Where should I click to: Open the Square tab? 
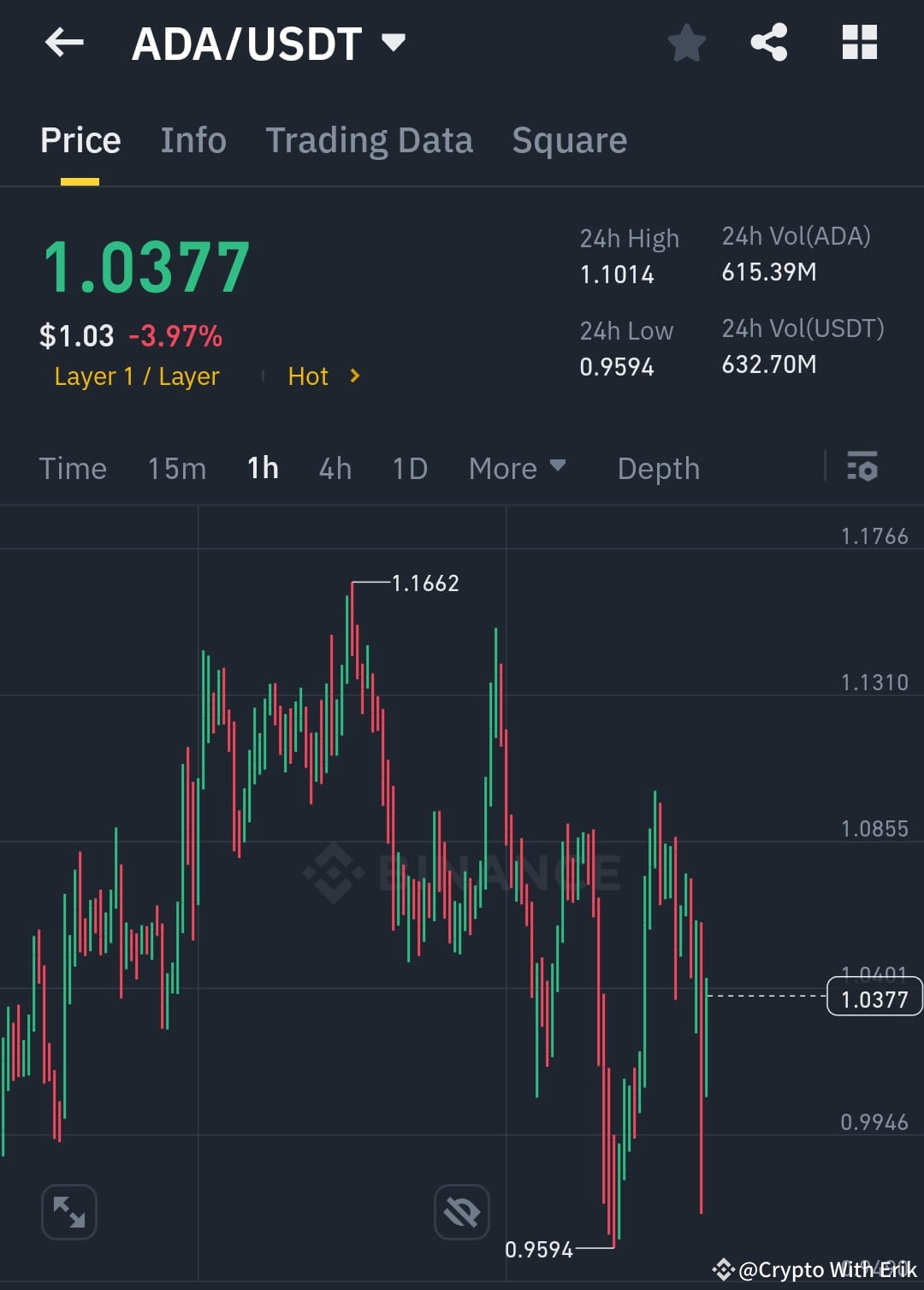pyautogui.click(x=569, y=139)
